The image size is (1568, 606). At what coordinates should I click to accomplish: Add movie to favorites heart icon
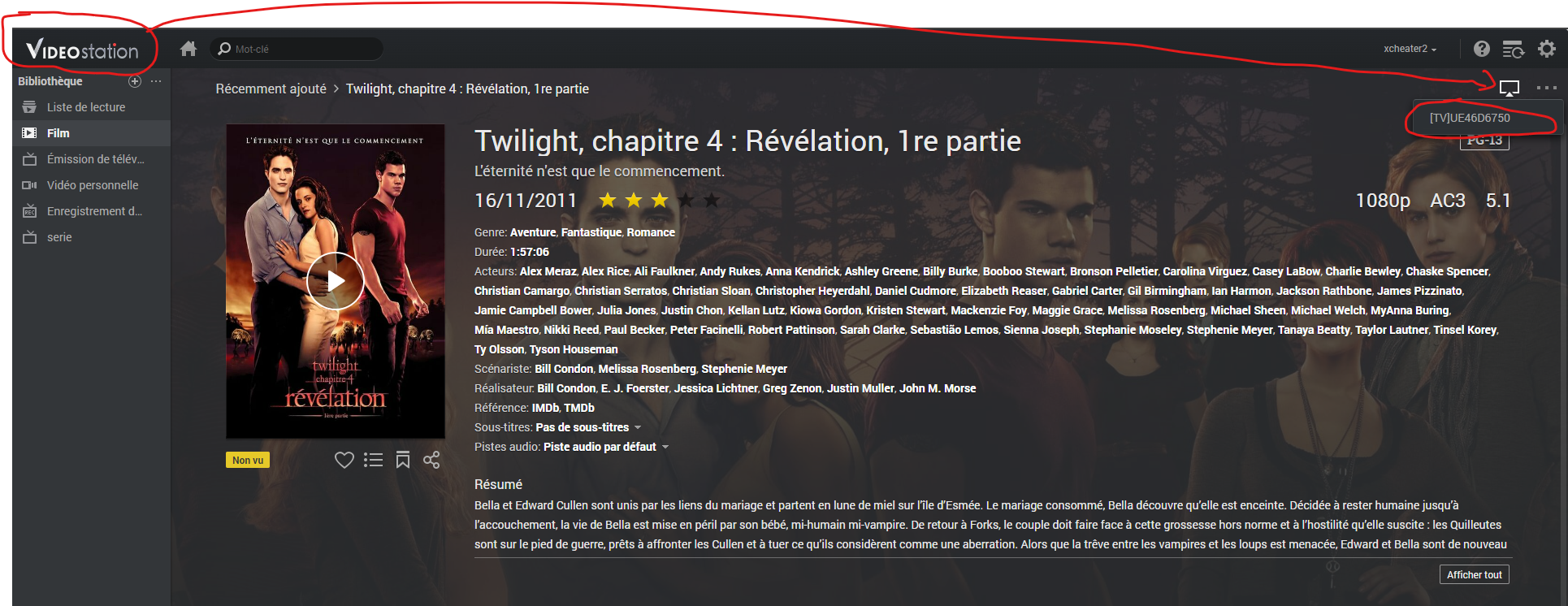pos(344,460)
